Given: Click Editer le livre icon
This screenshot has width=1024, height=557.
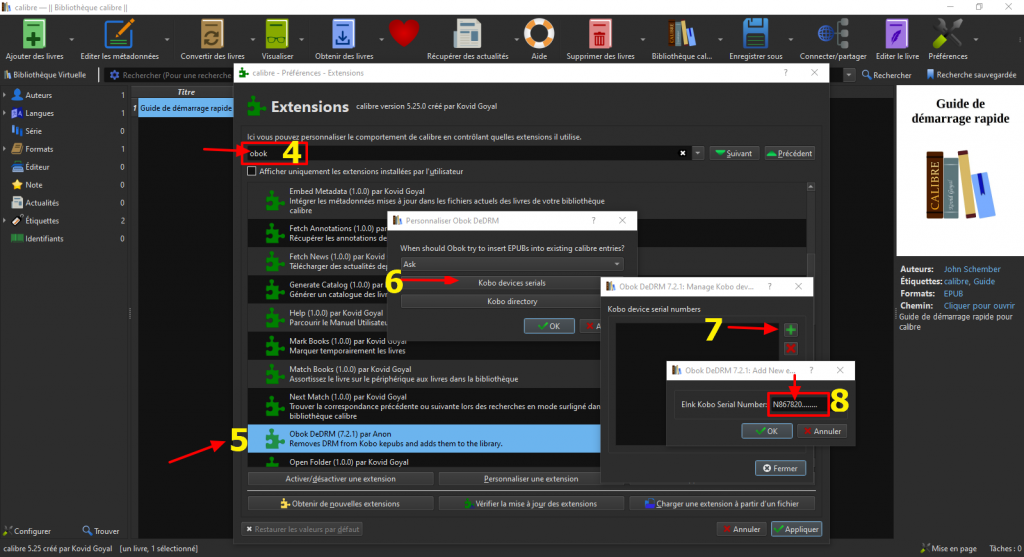Looking at the screenshot, I should coord(897,34).
